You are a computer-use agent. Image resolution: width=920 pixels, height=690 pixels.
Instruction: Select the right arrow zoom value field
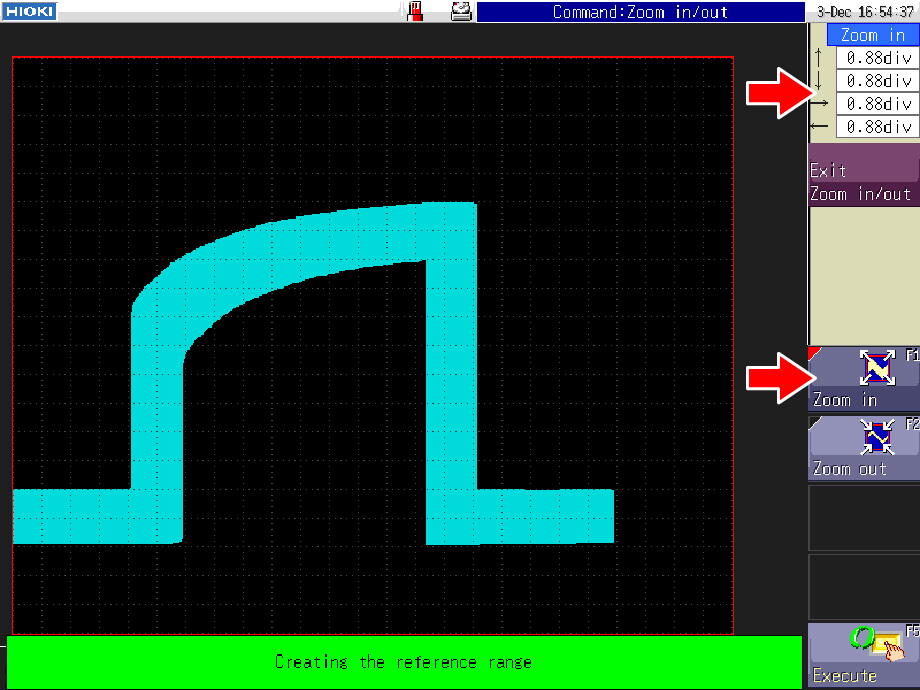(x=877, y=104)
